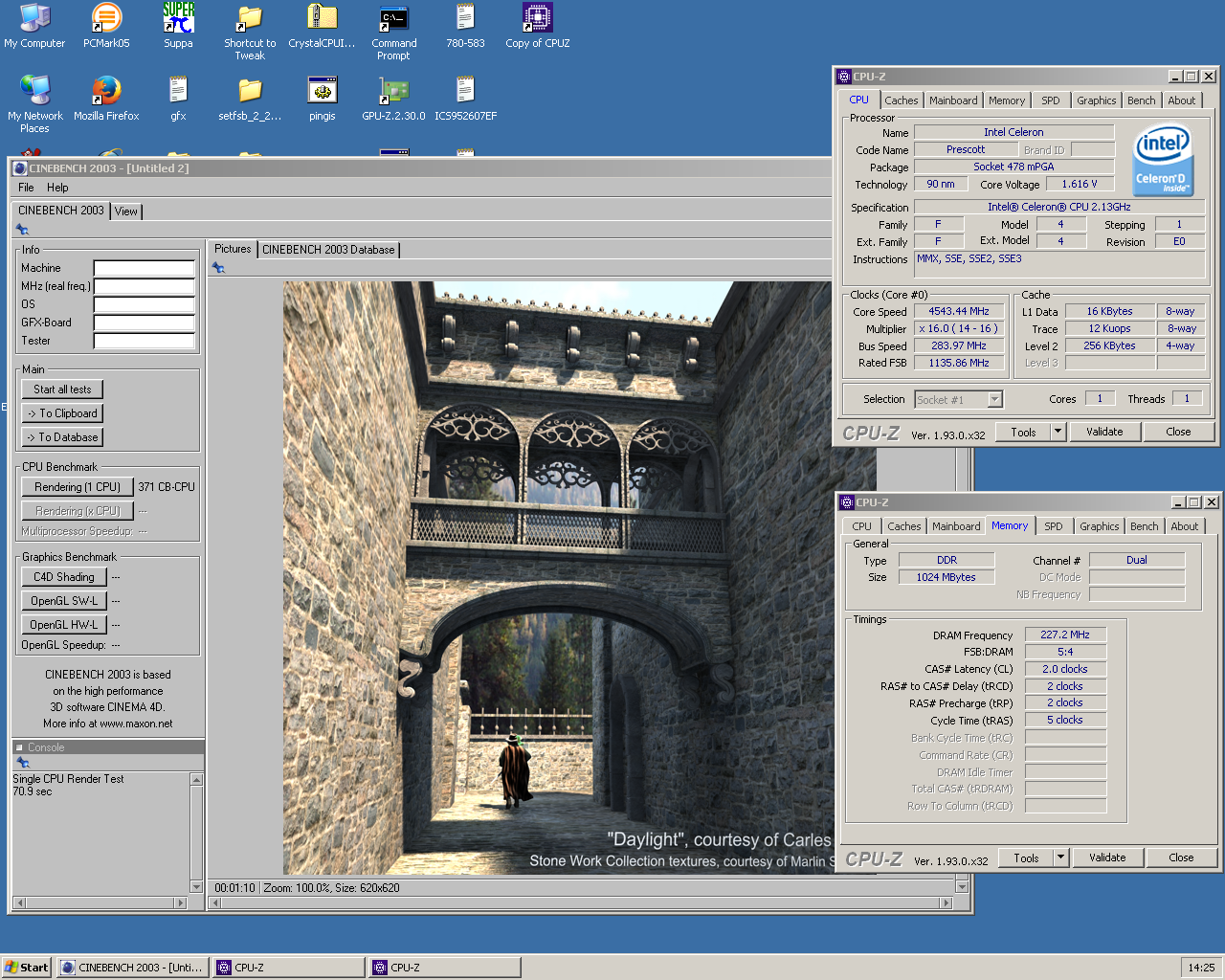Open Caches tab in upper CPU-Z
Viewport: 1225px width, 980px height.
point(901,100)
